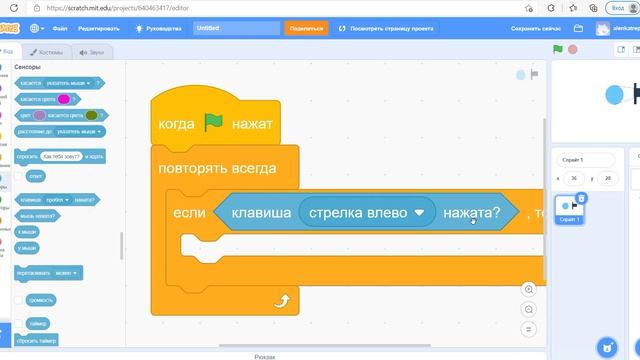
Task: Click the sprite y coordinate field
Action: [608, 178]
